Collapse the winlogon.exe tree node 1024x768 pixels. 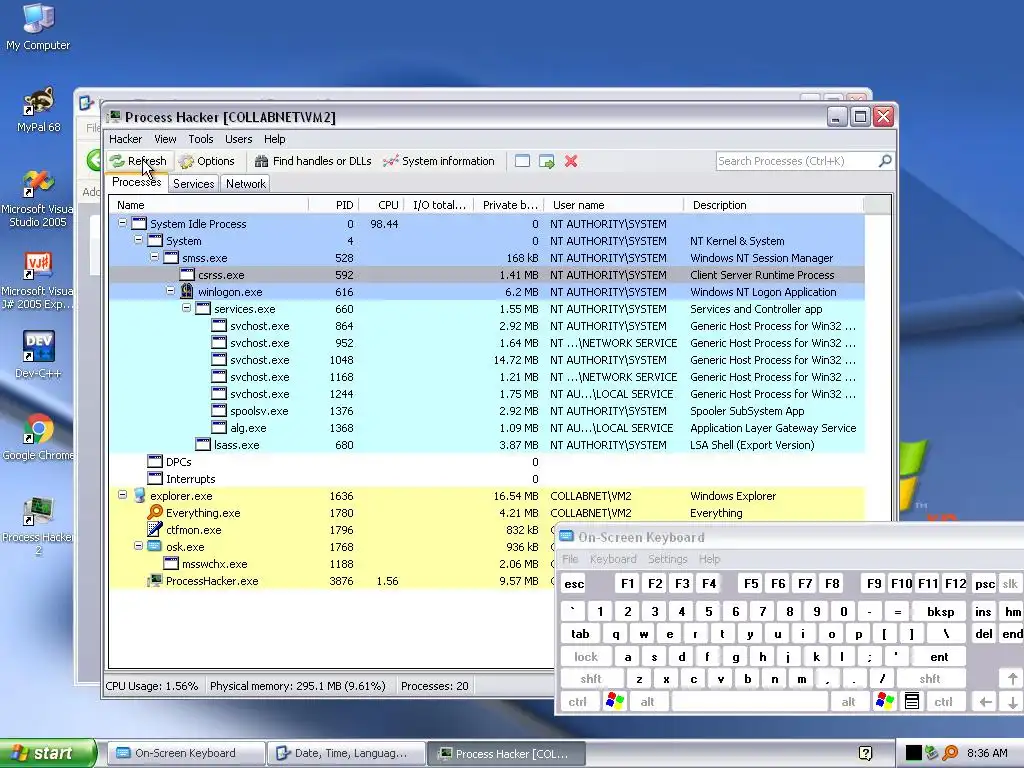click(170, 291)
